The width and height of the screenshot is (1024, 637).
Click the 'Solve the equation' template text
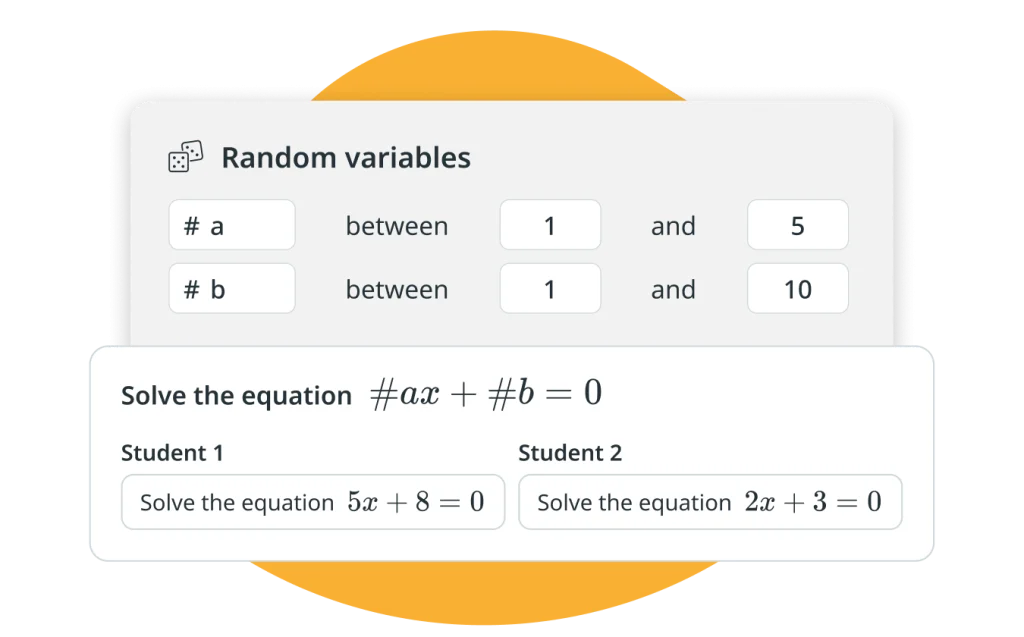[x=236, y=396]
